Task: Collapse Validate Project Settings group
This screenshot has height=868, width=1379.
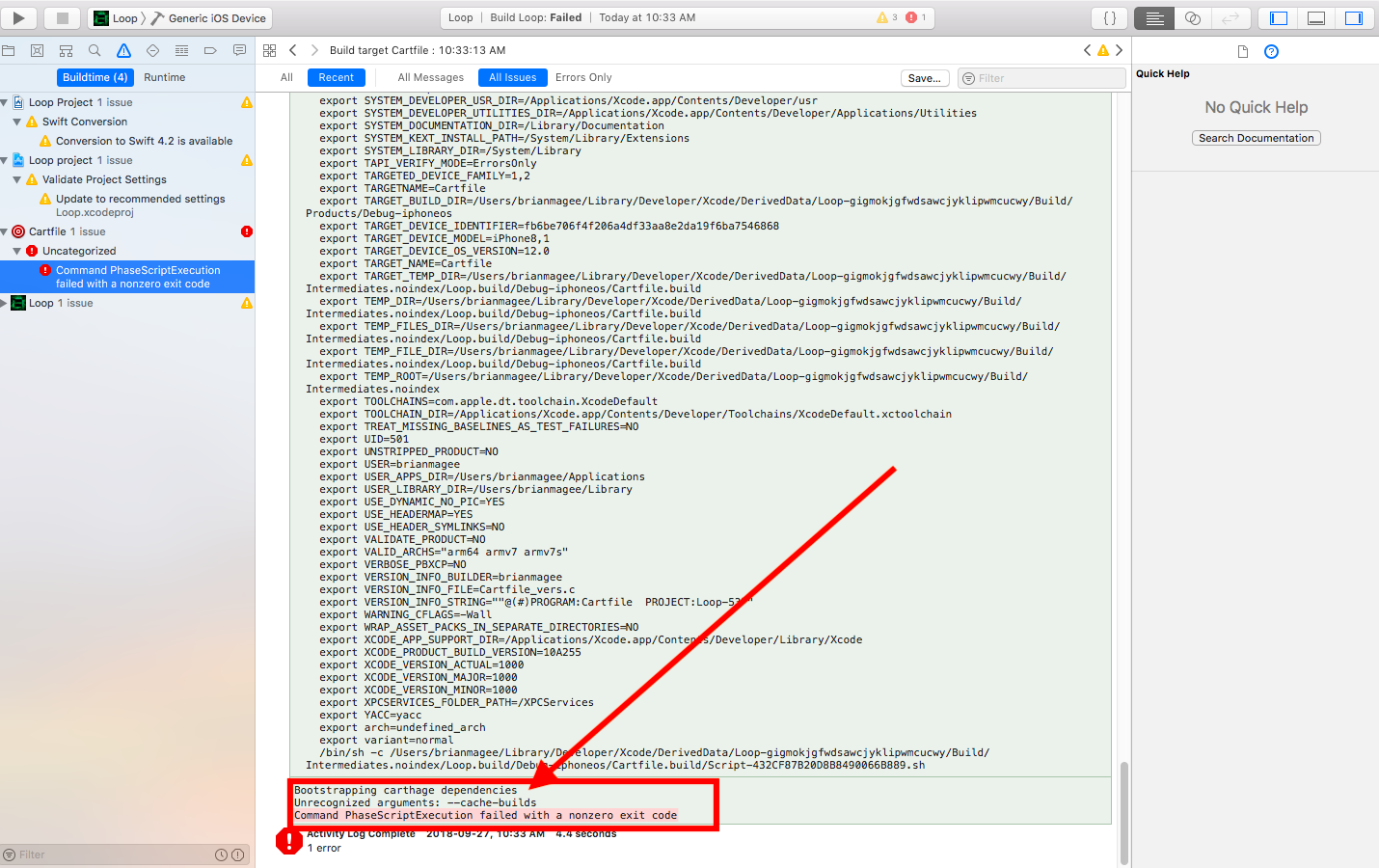Action: point(16,179)
